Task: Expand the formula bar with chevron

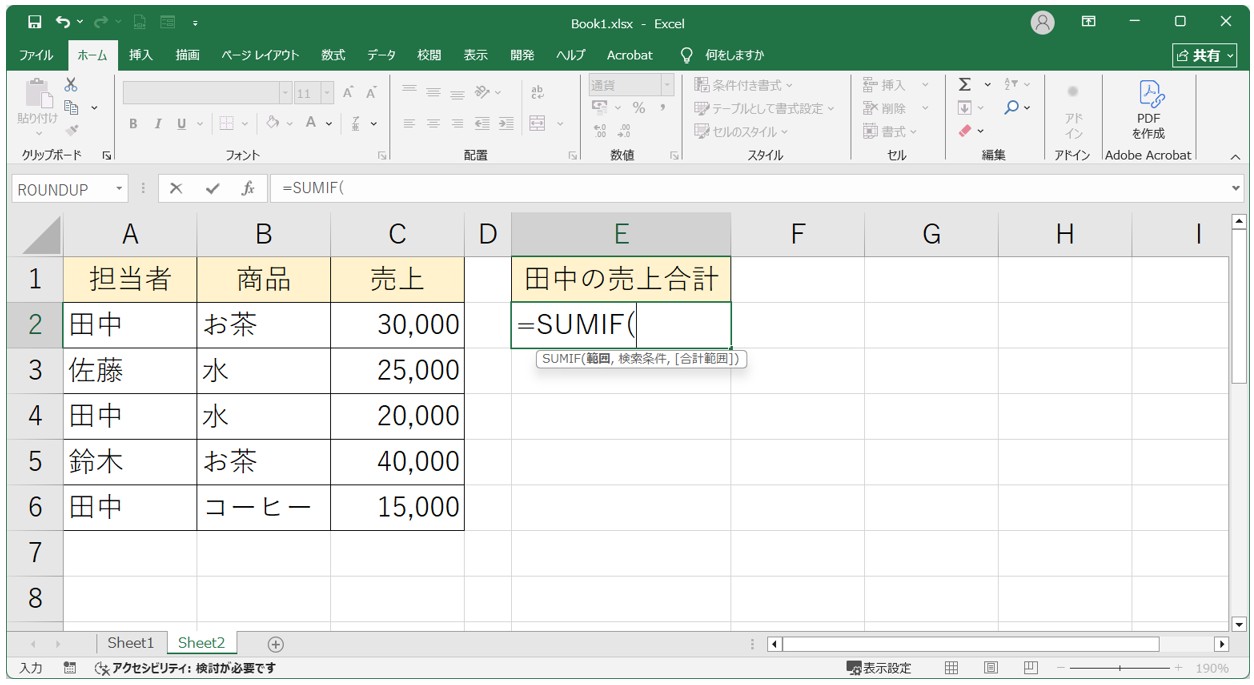Action: click(x=1237, y=188)
